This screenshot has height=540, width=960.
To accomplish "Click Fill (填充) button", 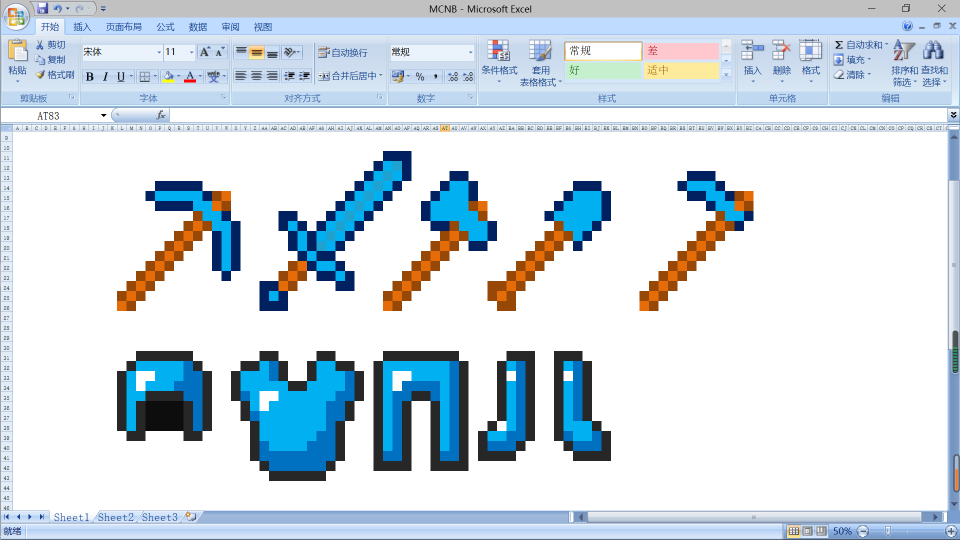I will (852, 59).
